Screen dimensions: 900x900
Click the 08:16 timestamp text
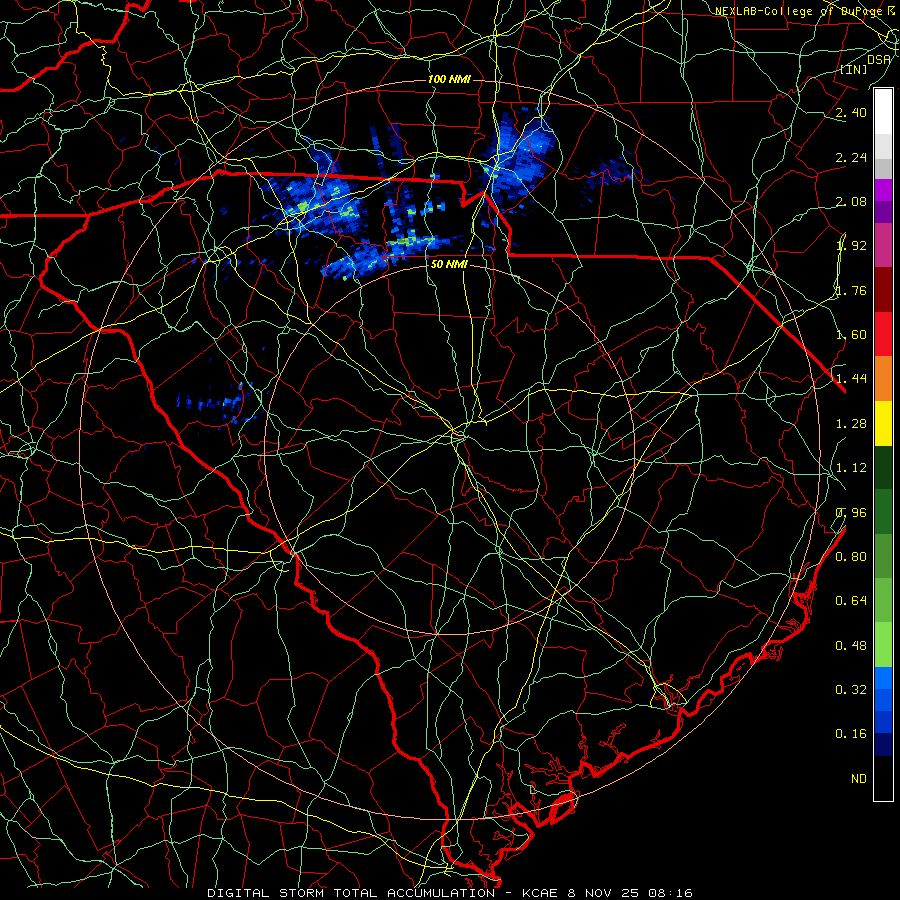(x=672, y=893)
